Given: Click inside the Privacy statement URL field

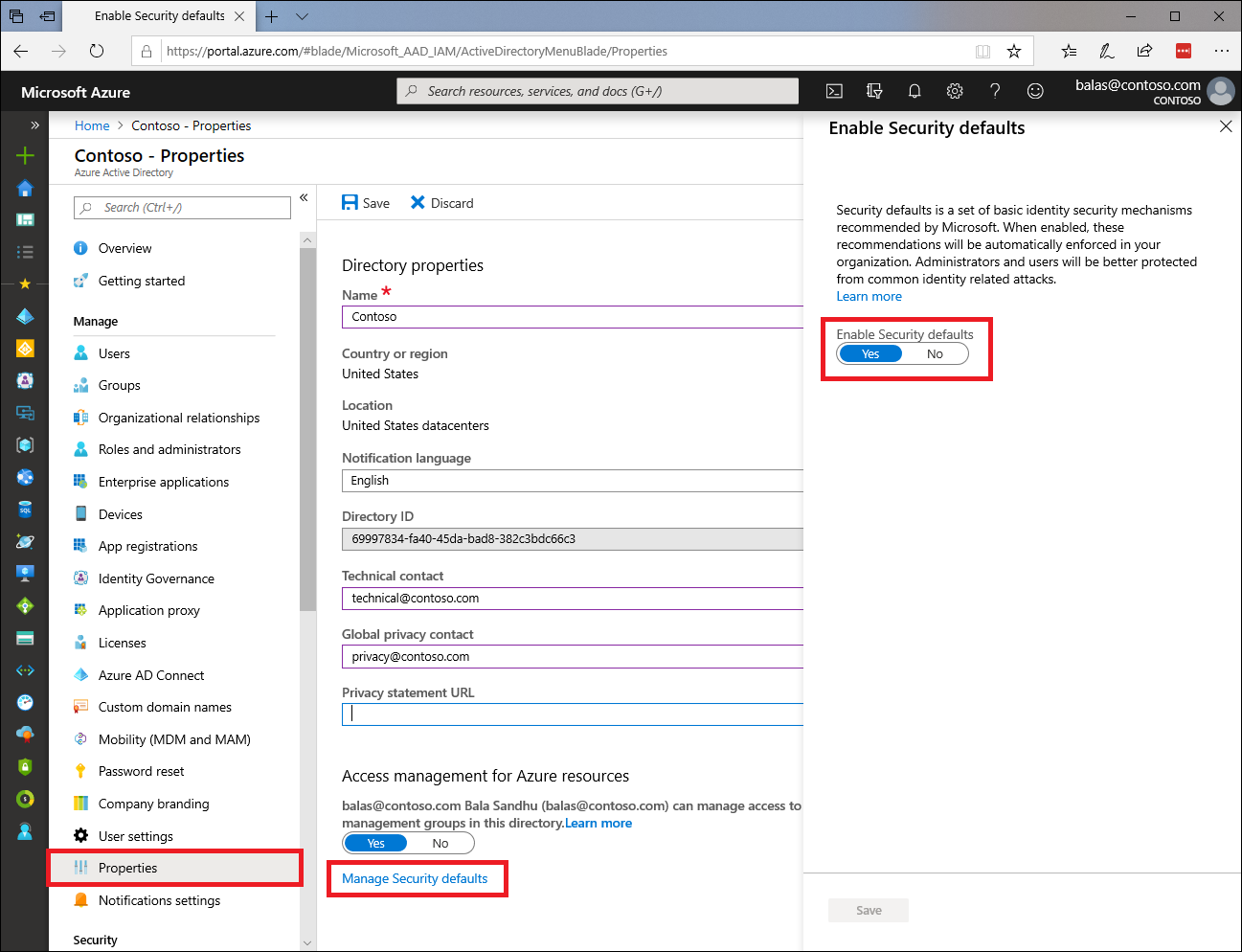Looking at the screenshot, I should pos(575,714).
